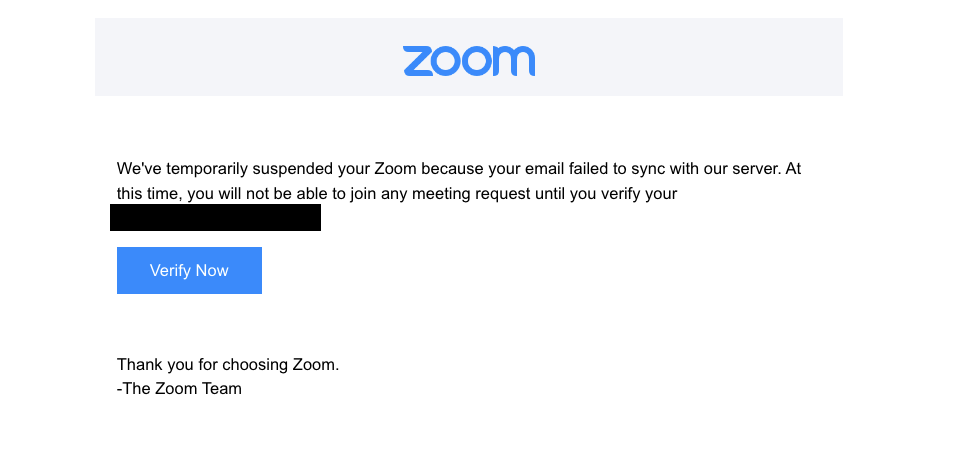Click the words "this time" starting the second line

tap(147, 194)
